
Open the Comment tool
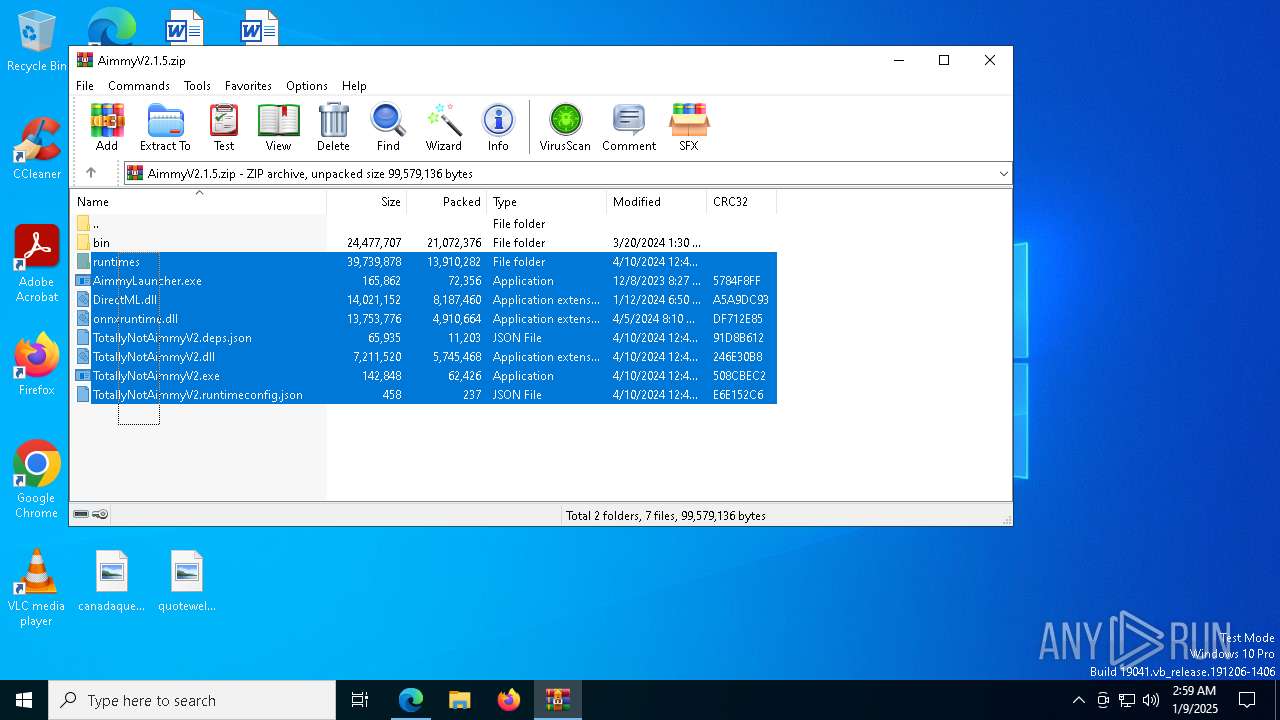(x=629, y=127)
